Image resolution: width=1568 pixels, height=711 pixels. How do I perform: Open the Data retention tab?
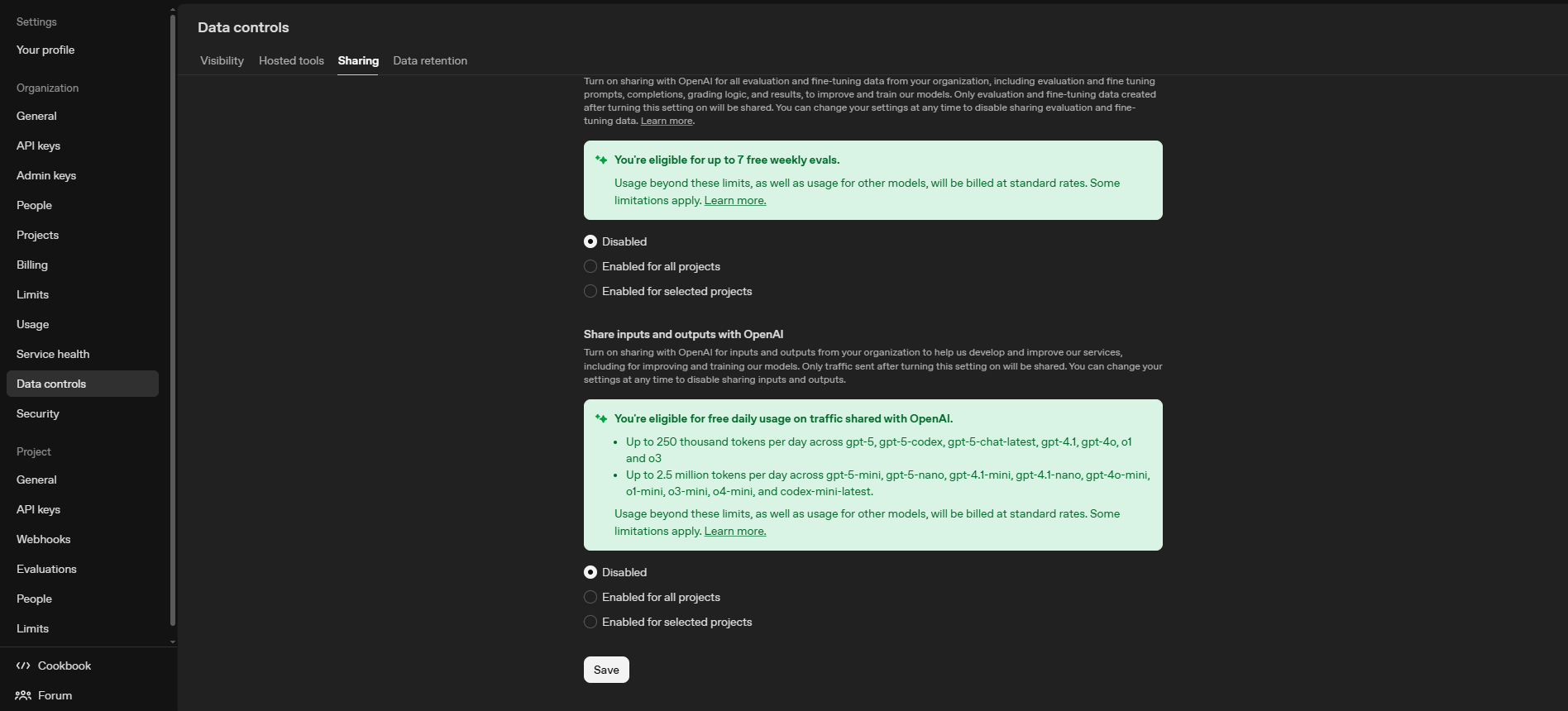click(429, 60)
